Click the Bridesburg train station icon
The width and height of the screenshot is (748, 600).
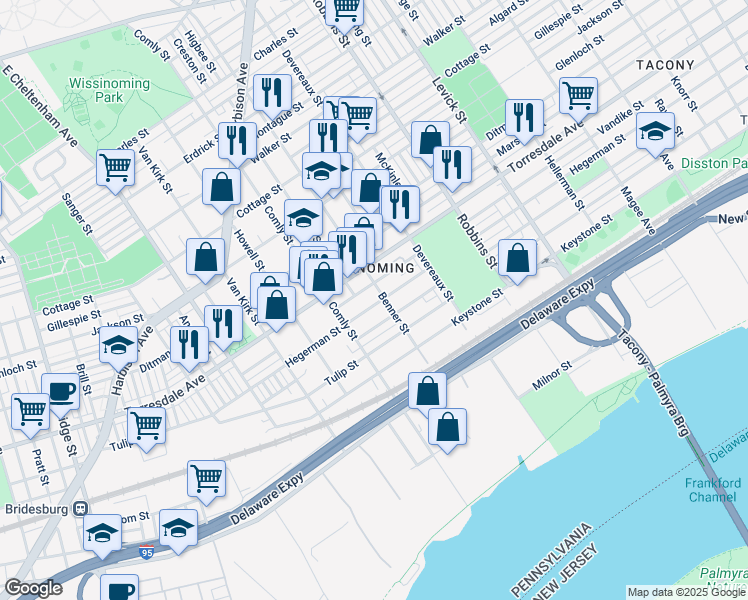(80, 509)
